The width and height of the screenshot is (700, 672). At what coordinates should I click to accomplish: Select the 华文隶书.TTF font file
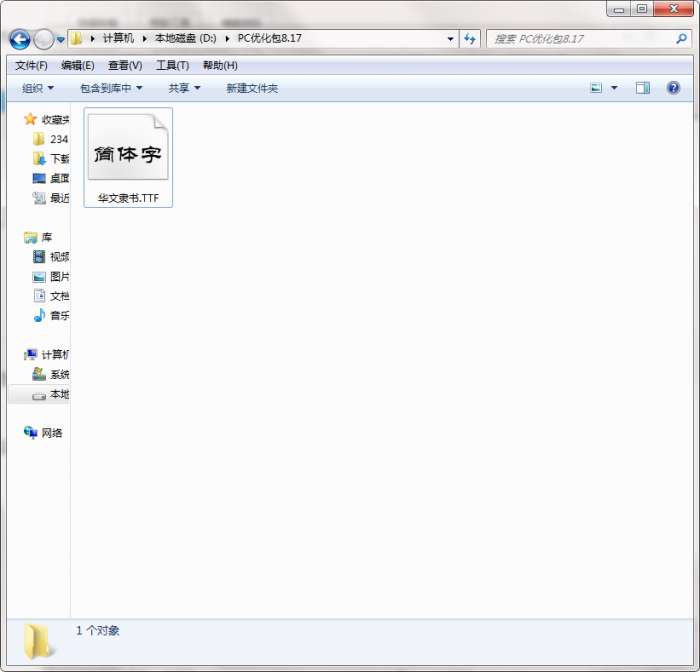pyautogui.click(x=128, y=157)
